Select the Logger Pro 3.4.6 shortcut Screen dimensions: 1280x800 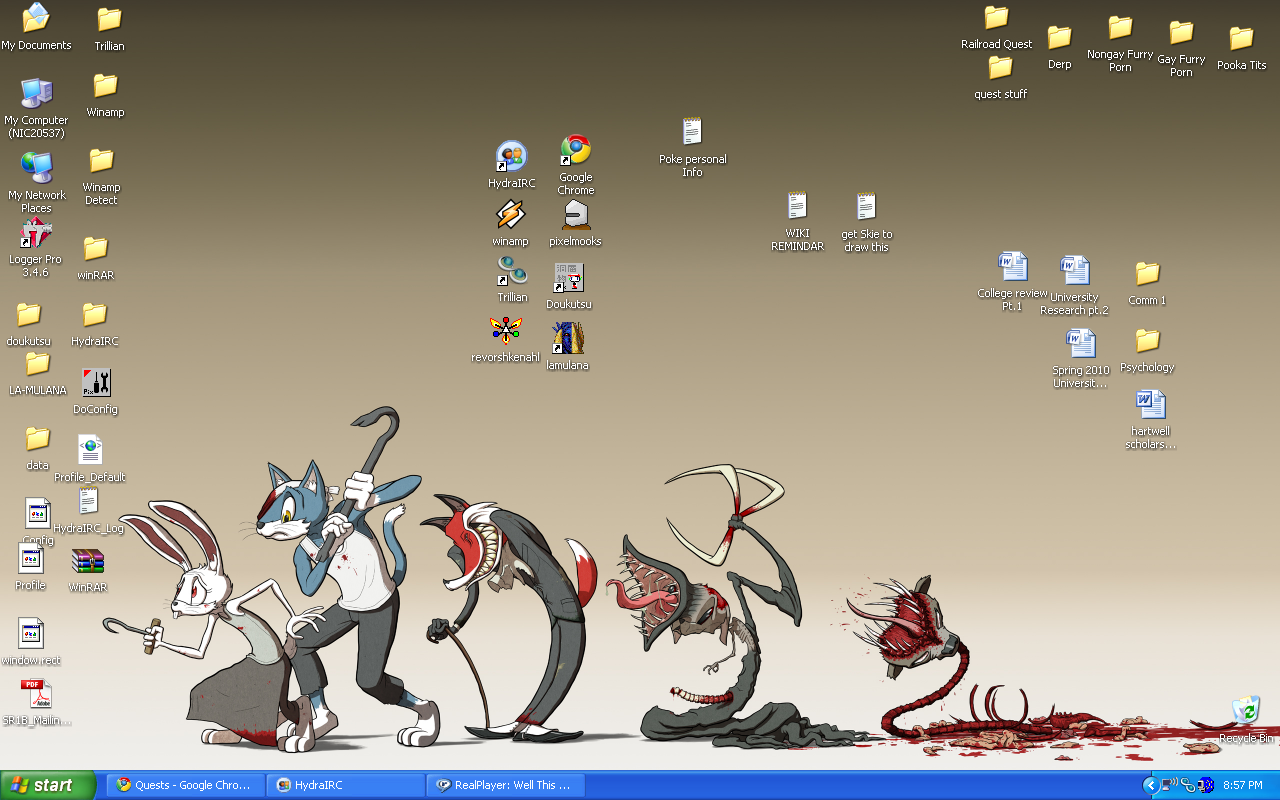(36, 235)
